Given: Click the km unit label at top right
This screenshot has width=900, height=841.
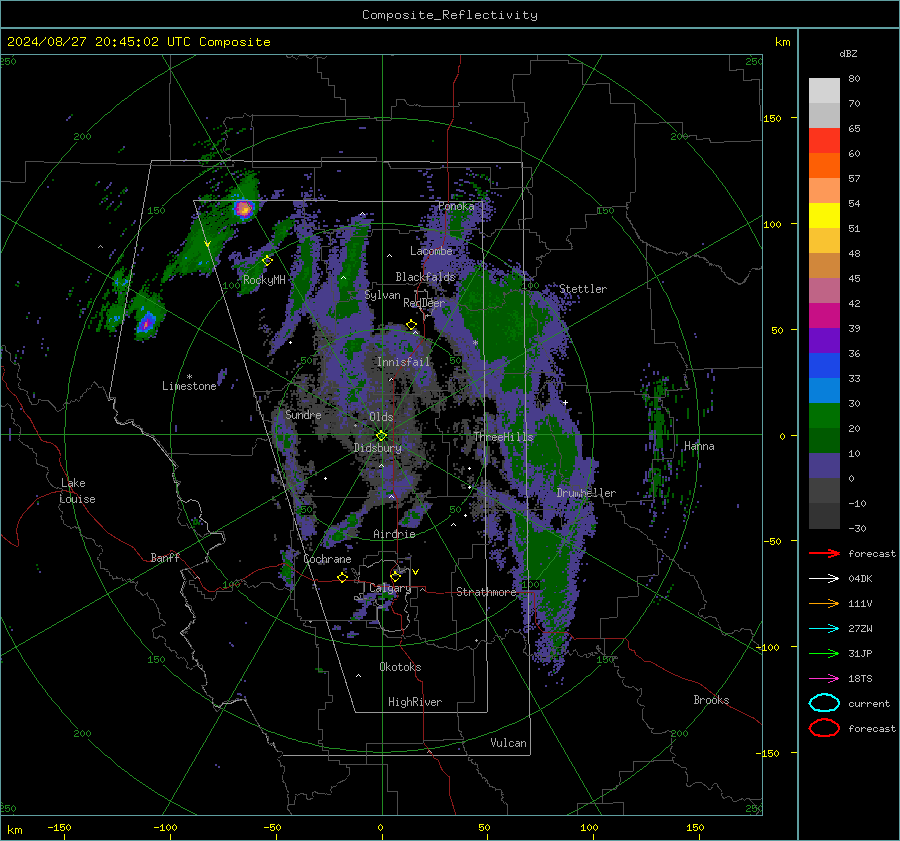Looking at the screenshot, I should [782, 42].
